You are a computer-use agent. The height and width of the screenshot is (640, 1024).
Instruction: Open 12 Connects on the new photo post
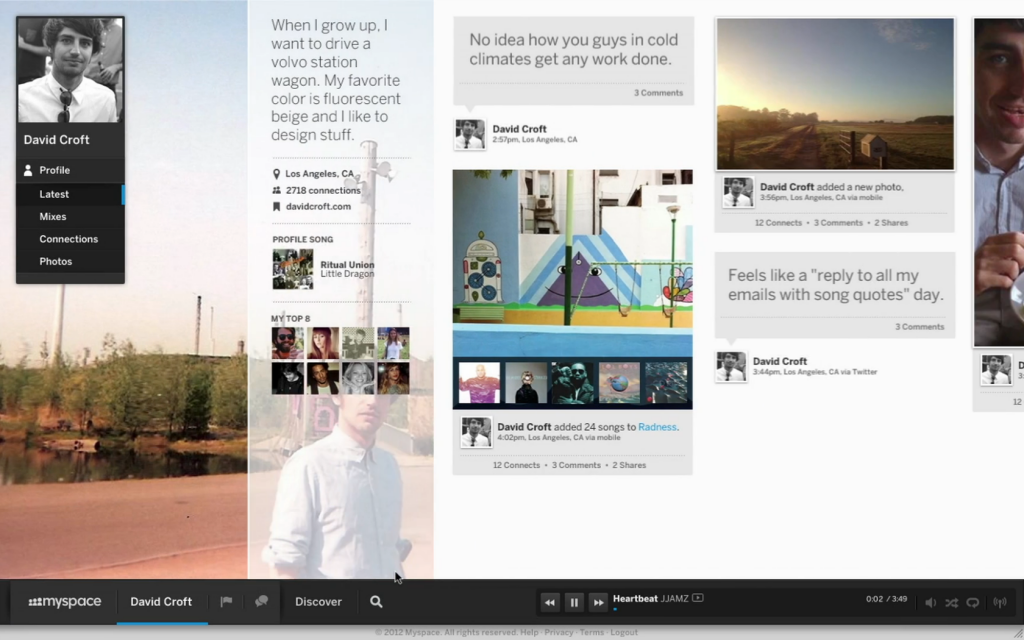click(778, 223)
